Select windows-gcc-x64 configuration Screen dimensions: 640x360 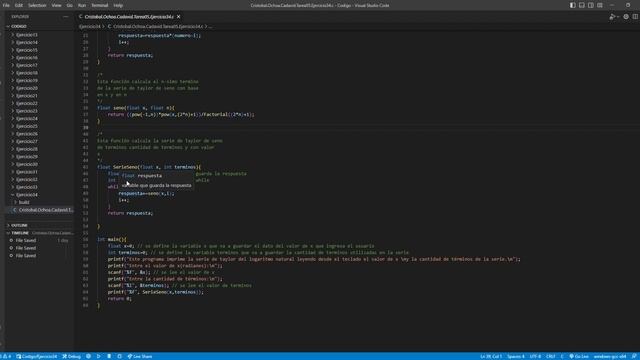coord(610,356)
